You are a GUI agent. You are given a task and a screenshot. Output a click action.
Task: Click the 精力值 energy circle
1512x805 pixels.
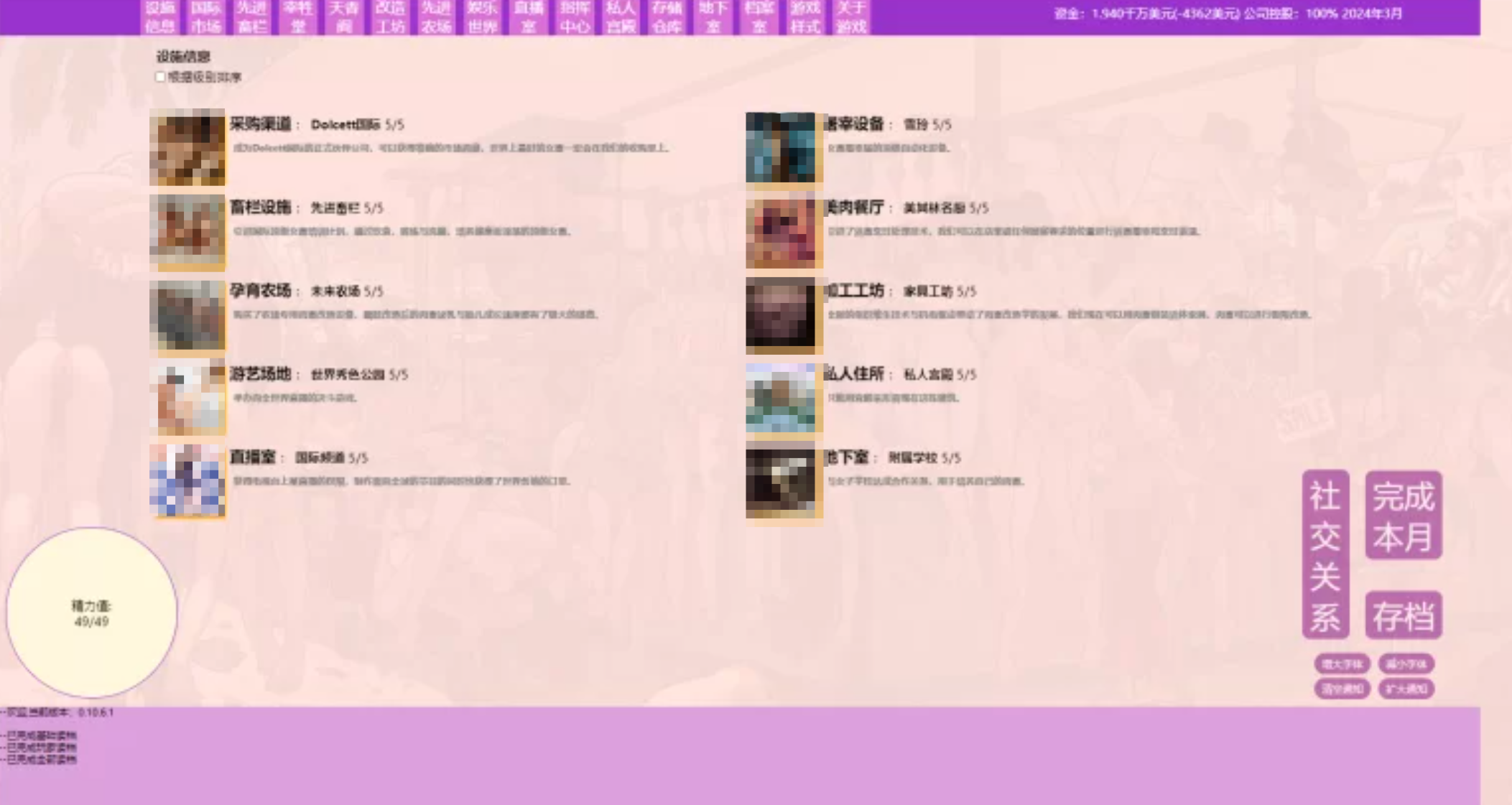pyautogui.click(x=91, y=613)
